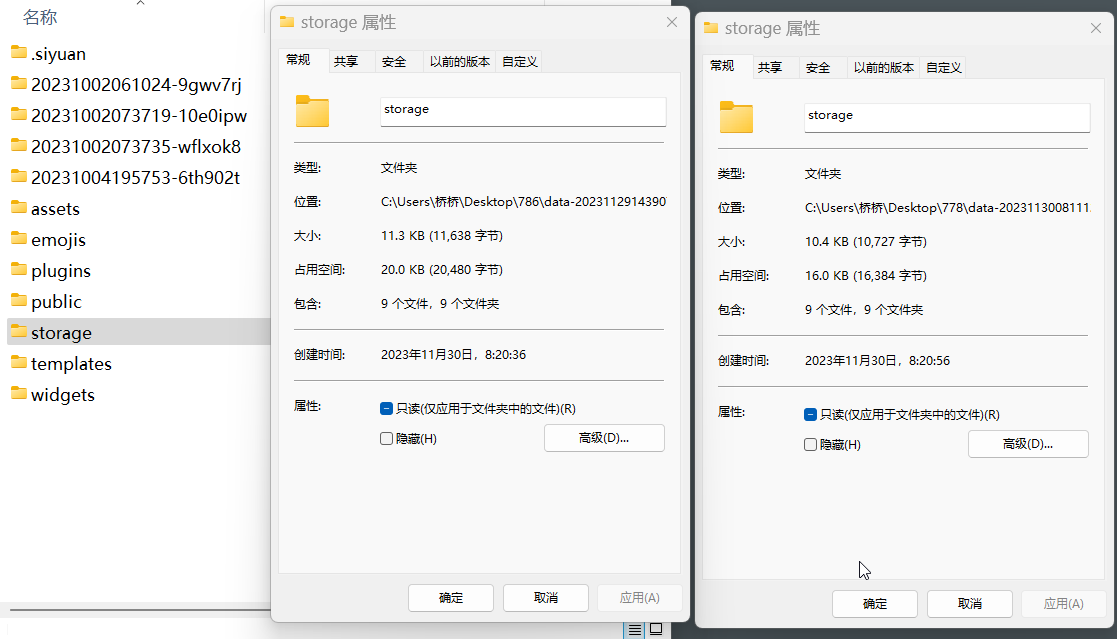Select the templates folder icon
Viewport: 1117px width, 639px height.
[19, 363]
